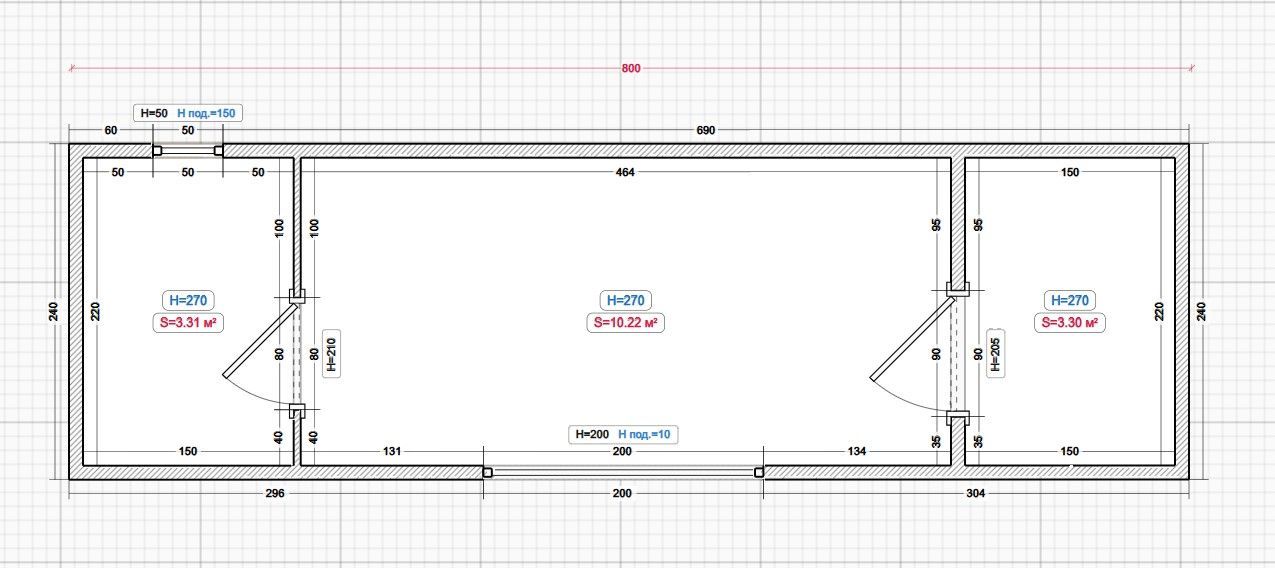Click the 240 dimension at the plan's right end
Screen dimensions: 1275x568
tap(1202, 313)
